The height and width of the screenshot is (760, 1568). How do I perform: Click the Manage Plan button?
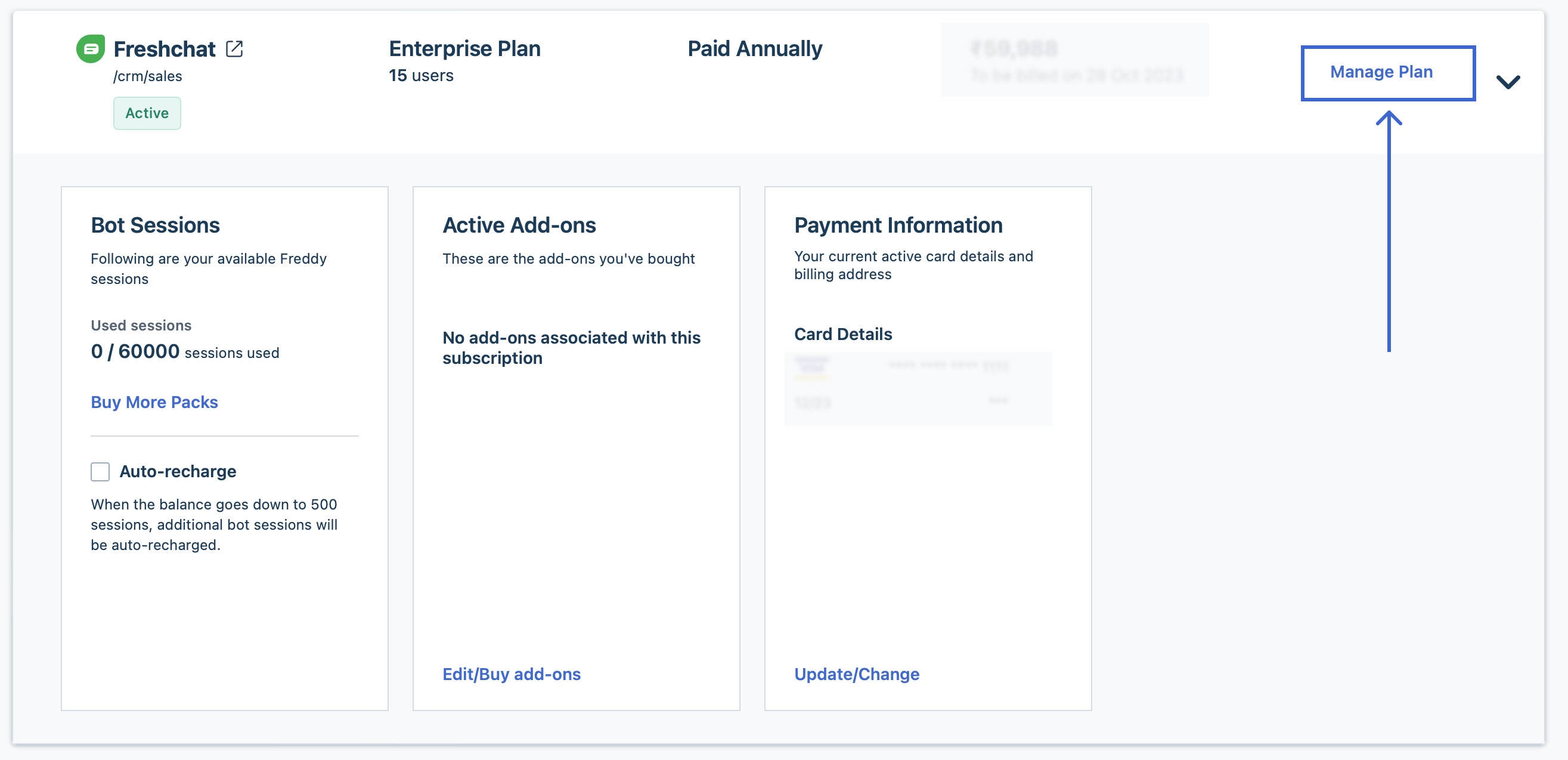pos(1388,73)
